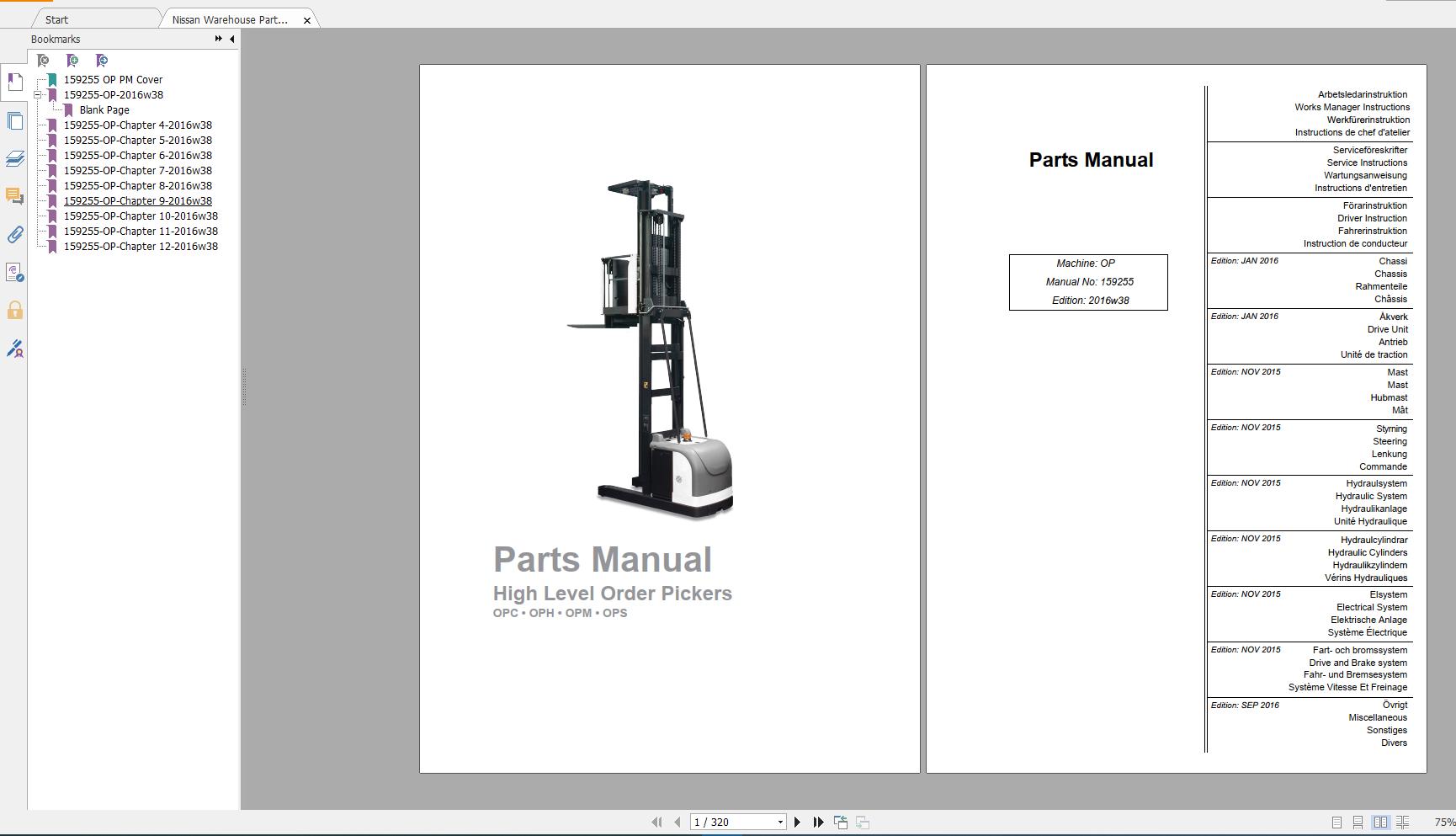Click 'Manual No: 159255' text
Screen dimensions: 1456x836
1089,282
